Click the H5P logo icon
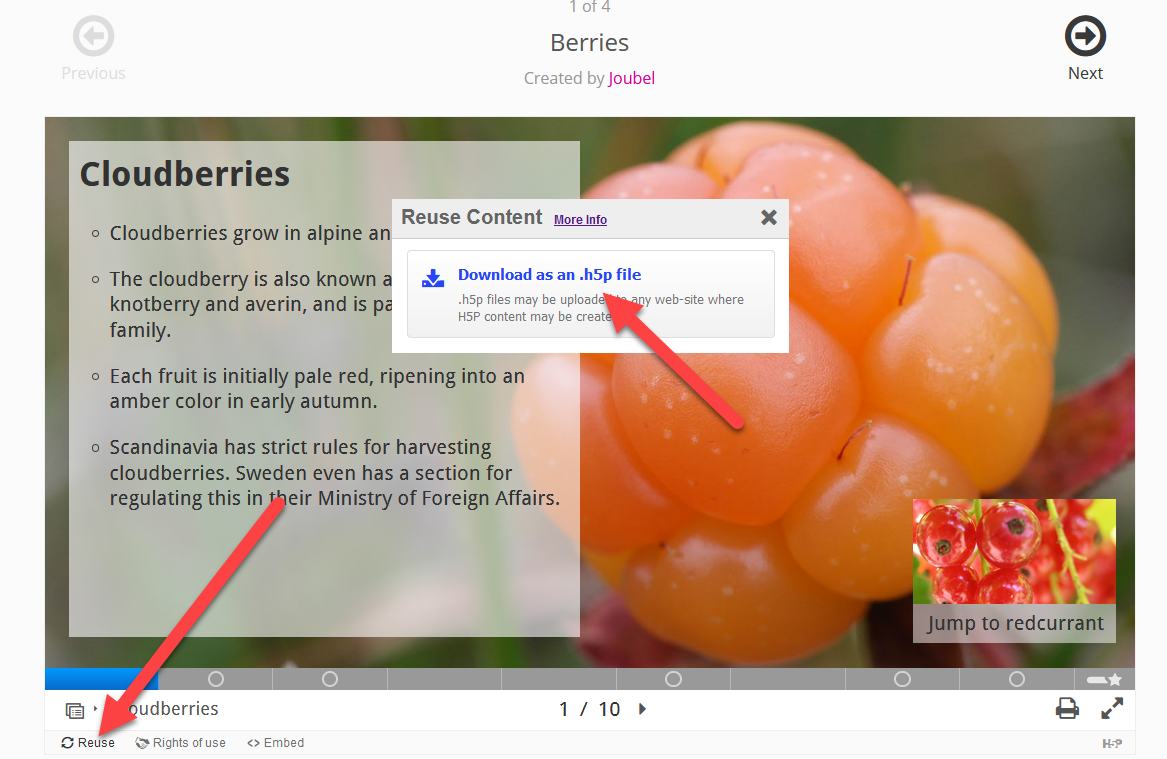The height and width of the screenshot is (759, 1167). coord(1112,743)
